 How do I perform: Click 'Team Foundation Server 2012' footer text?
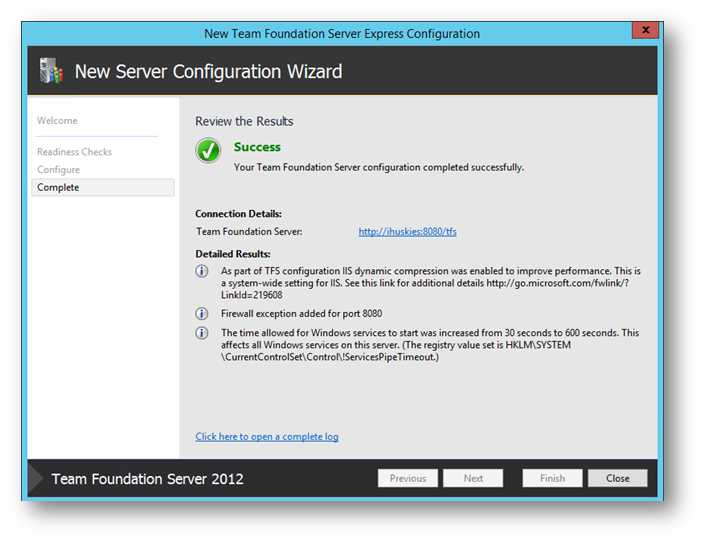147,479
